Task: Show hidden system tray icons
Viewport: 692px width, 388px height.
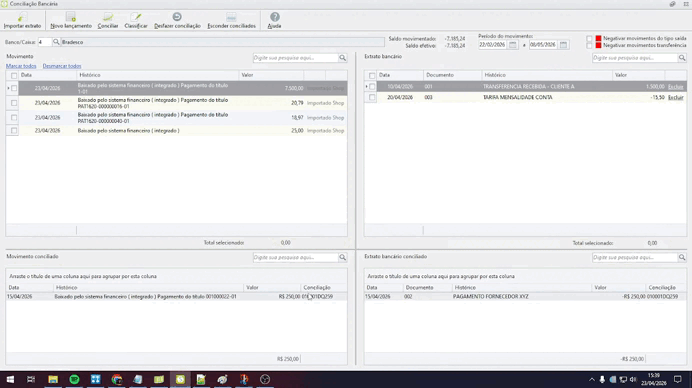Action: tap(592, 379)
